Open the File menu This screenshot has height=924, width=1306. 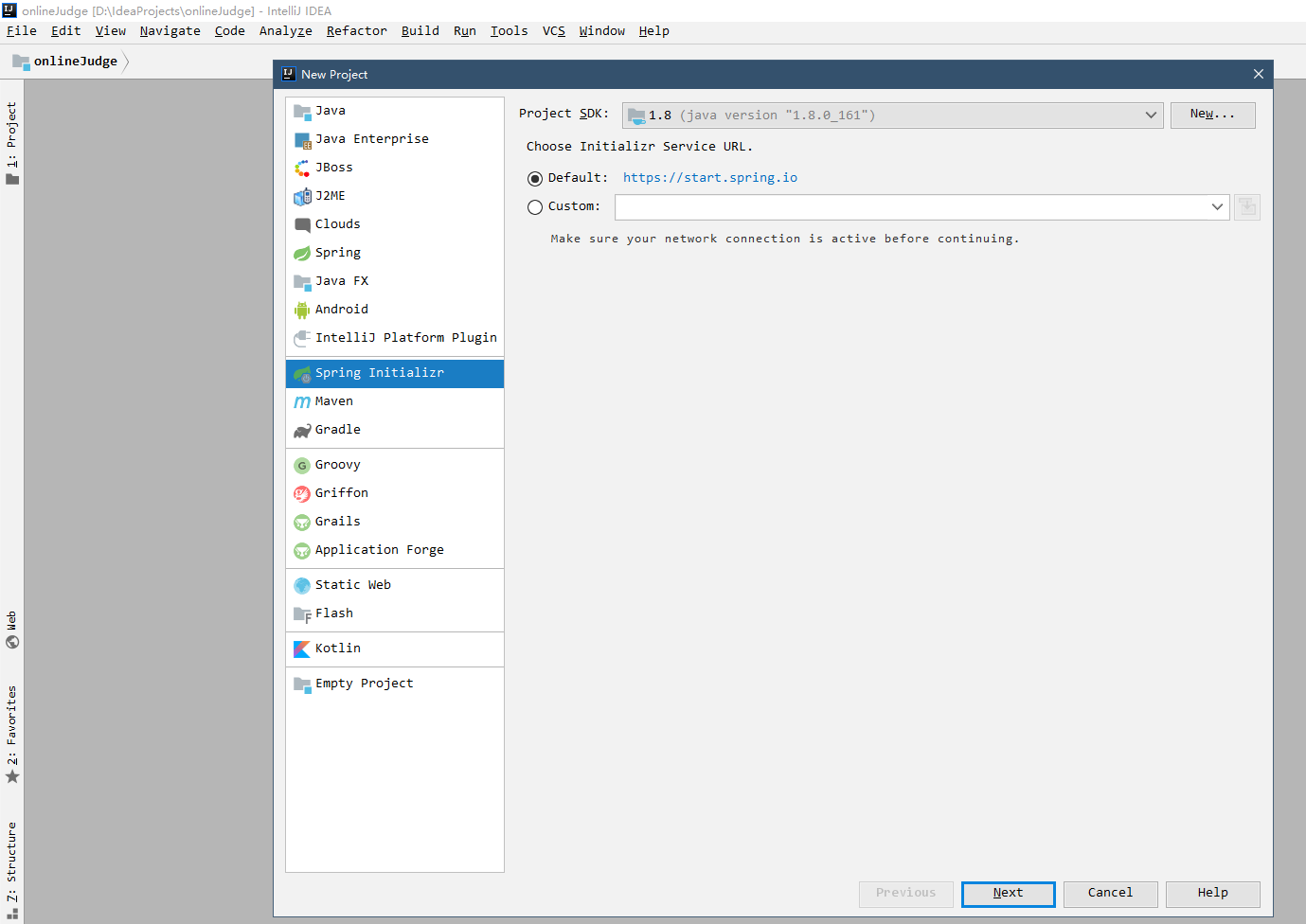(x=22, y=31)
